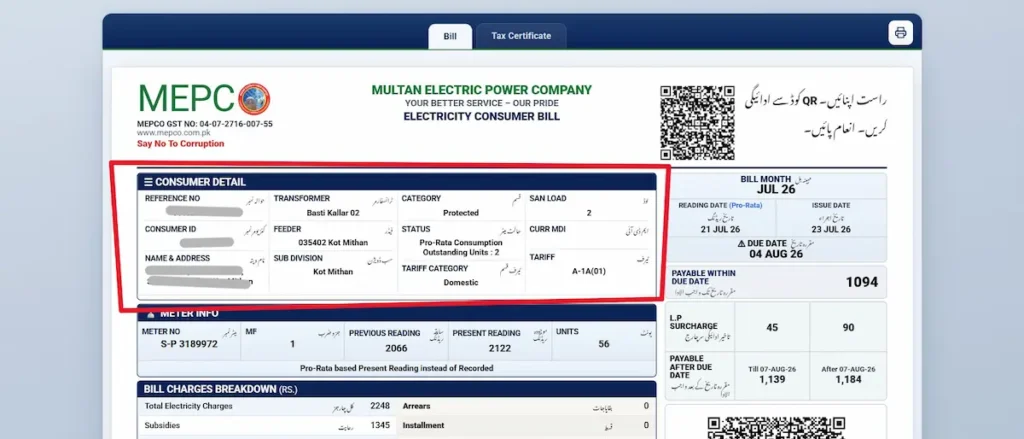Click the SAN LOAD value 2
The width and height of the screenshot is (1024, 439).
coord(589,213)
